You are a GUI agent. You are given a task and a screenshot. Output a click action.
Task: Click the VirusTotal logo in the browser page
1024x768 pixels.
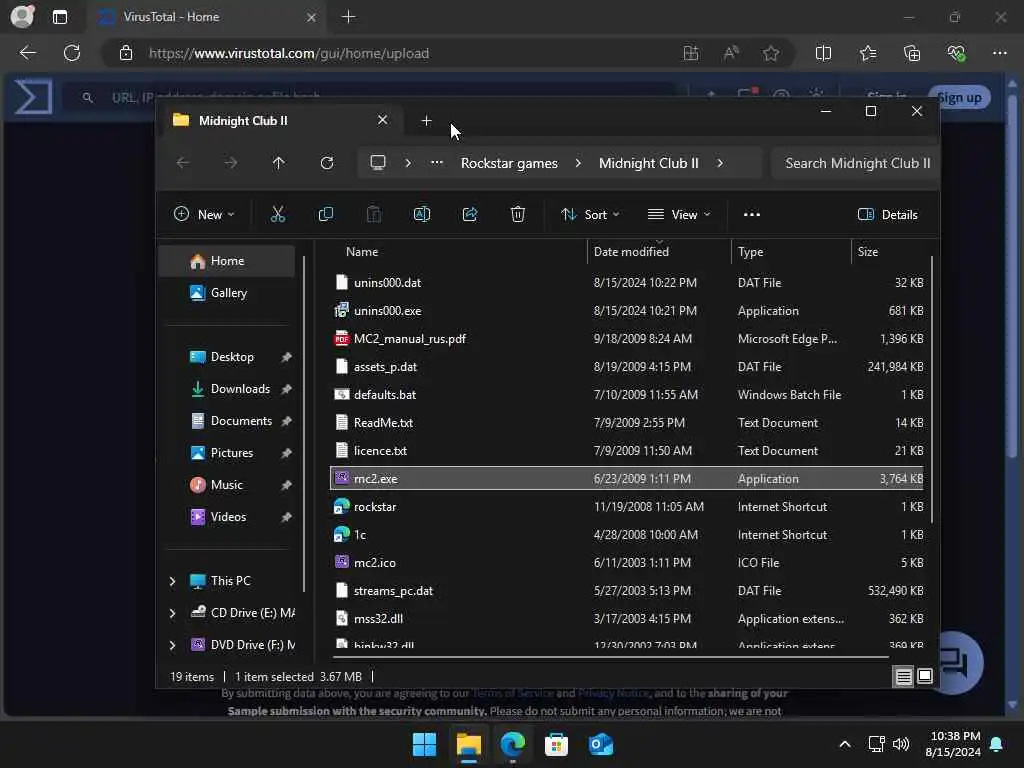pyautogui.click(x=33, y=97)
